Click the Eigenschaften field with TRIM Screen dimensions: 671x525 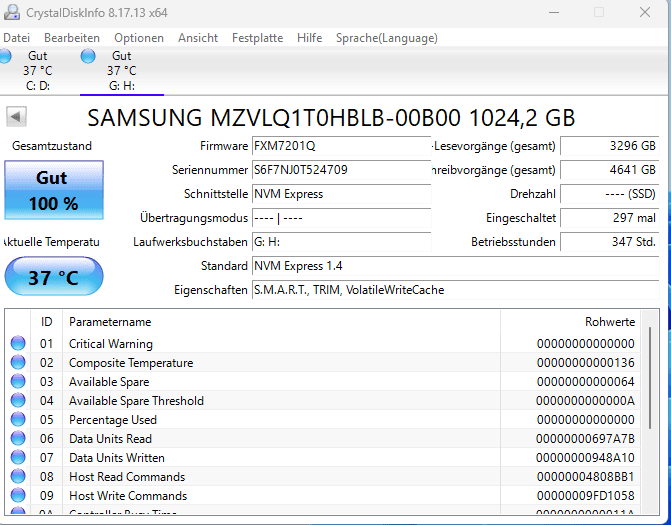pyautogui.click(x=455, y=290)
